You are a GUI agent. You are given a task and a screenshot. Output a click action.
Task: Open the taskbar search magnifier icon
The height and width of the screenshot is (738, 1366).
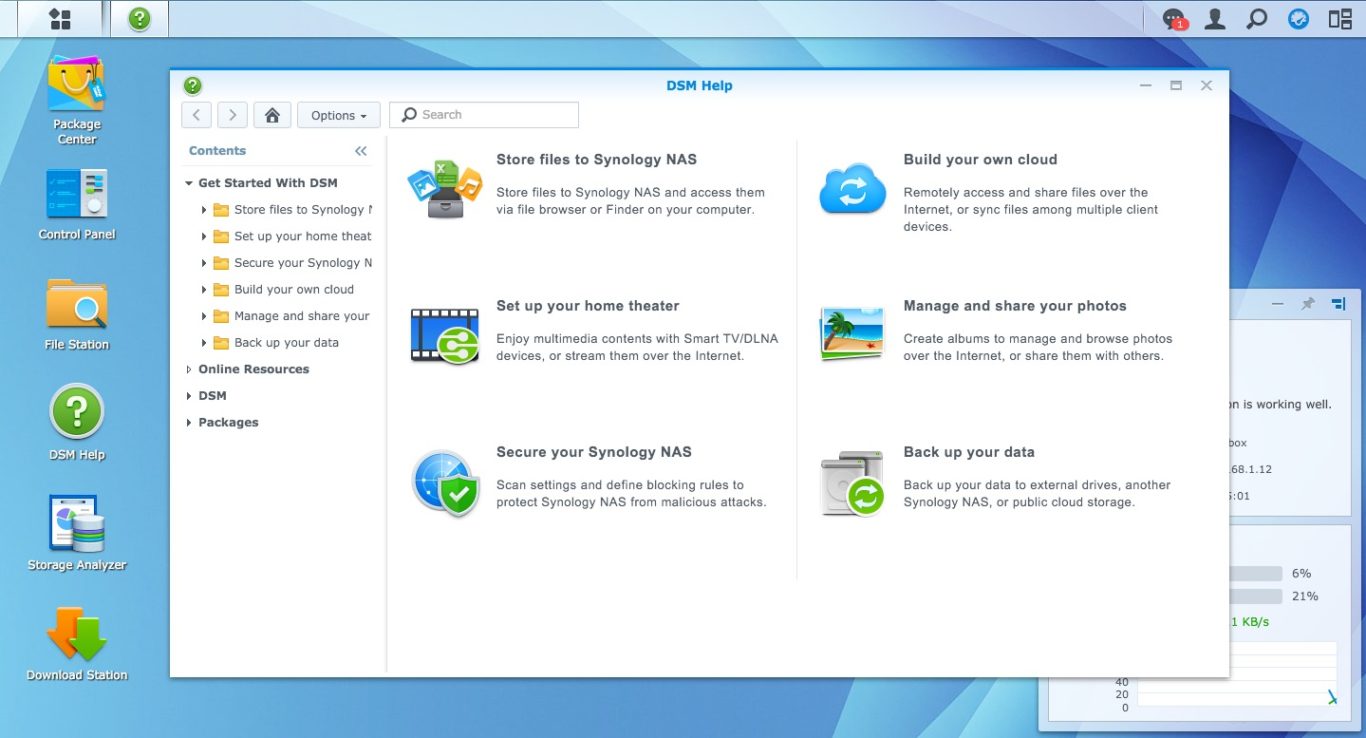click(x=1257, y=19)
